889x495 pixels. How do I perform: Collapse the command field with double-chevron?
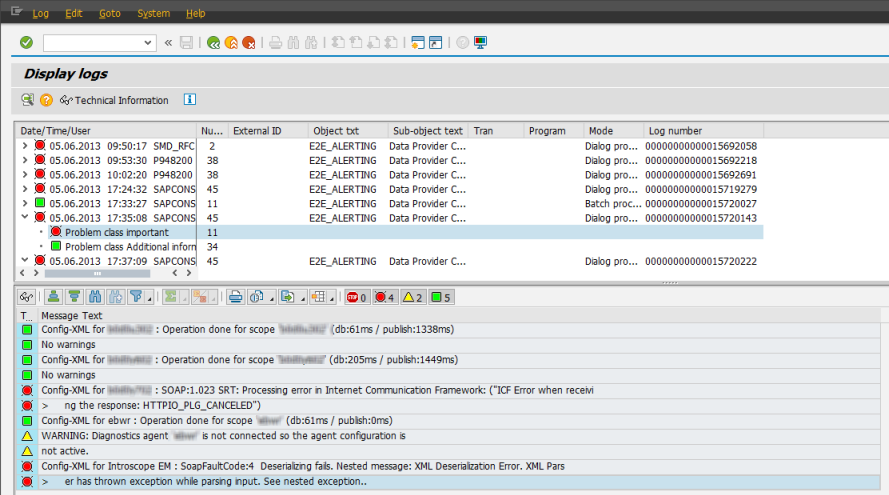pos(168,43)
